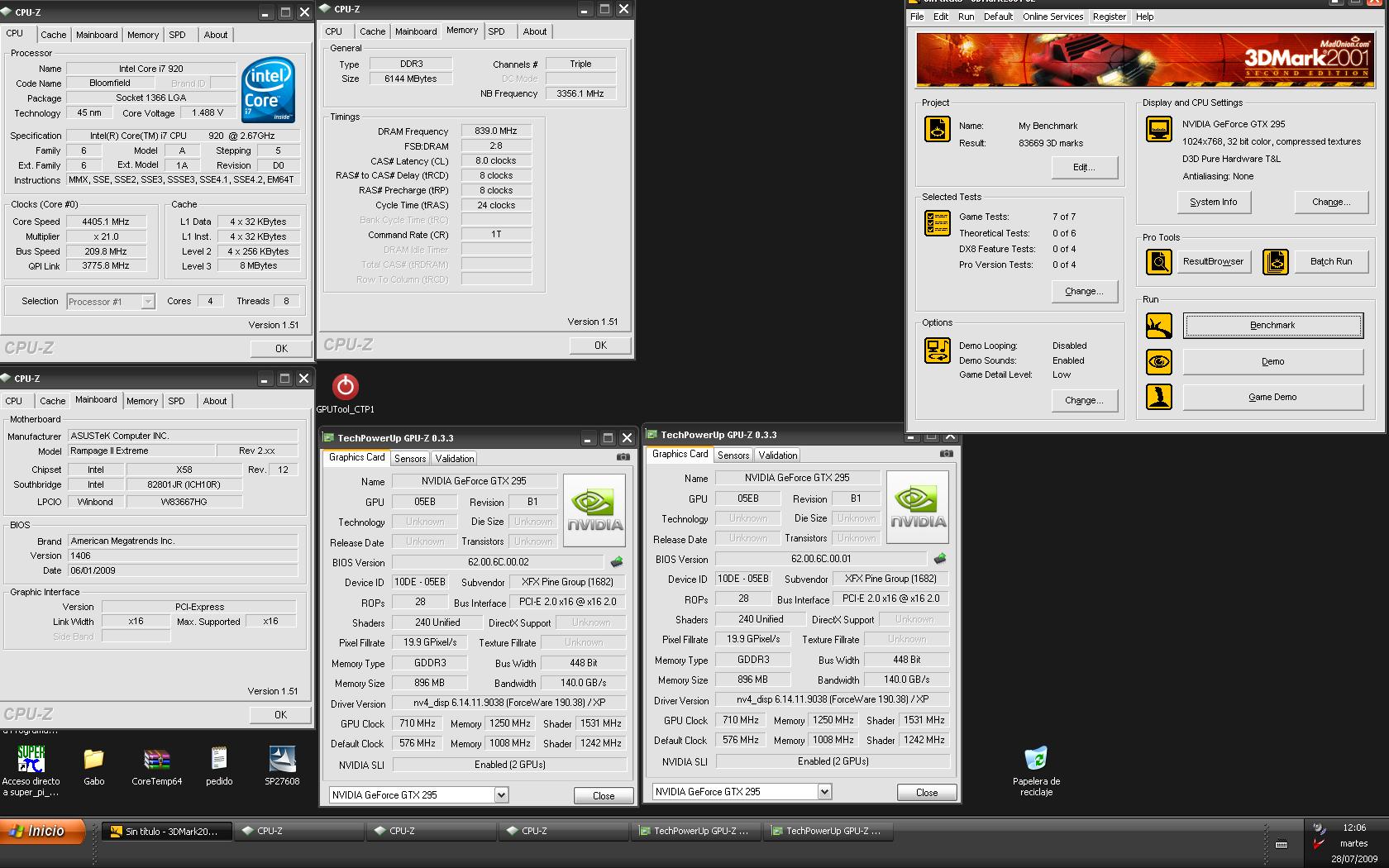The image size is (1389, 868).
Task: Click the Display and CPU Settings monitor icon
Action: (1158, 130)
